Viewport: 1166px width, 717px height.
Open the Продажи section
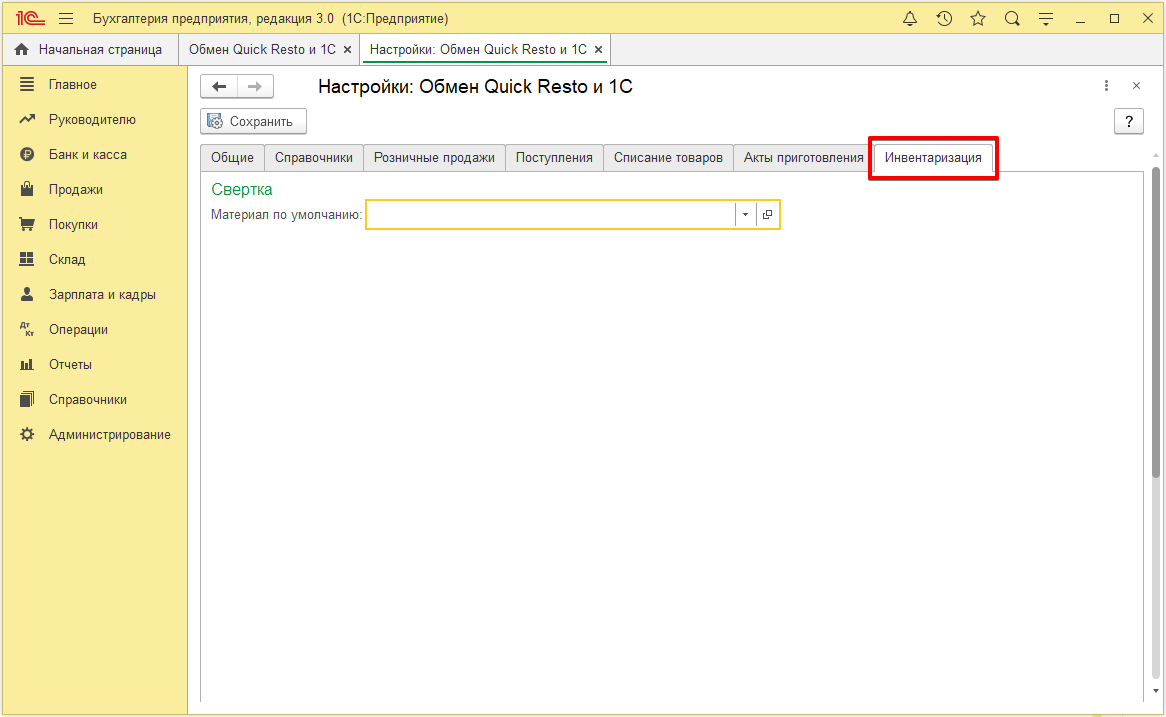76,190
